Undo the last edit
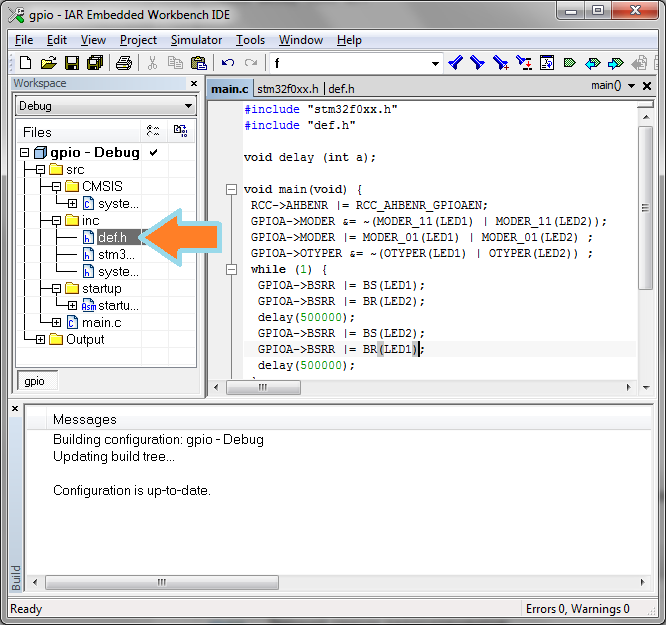Screen dimensions: 666x625 (x=228, y=63)
